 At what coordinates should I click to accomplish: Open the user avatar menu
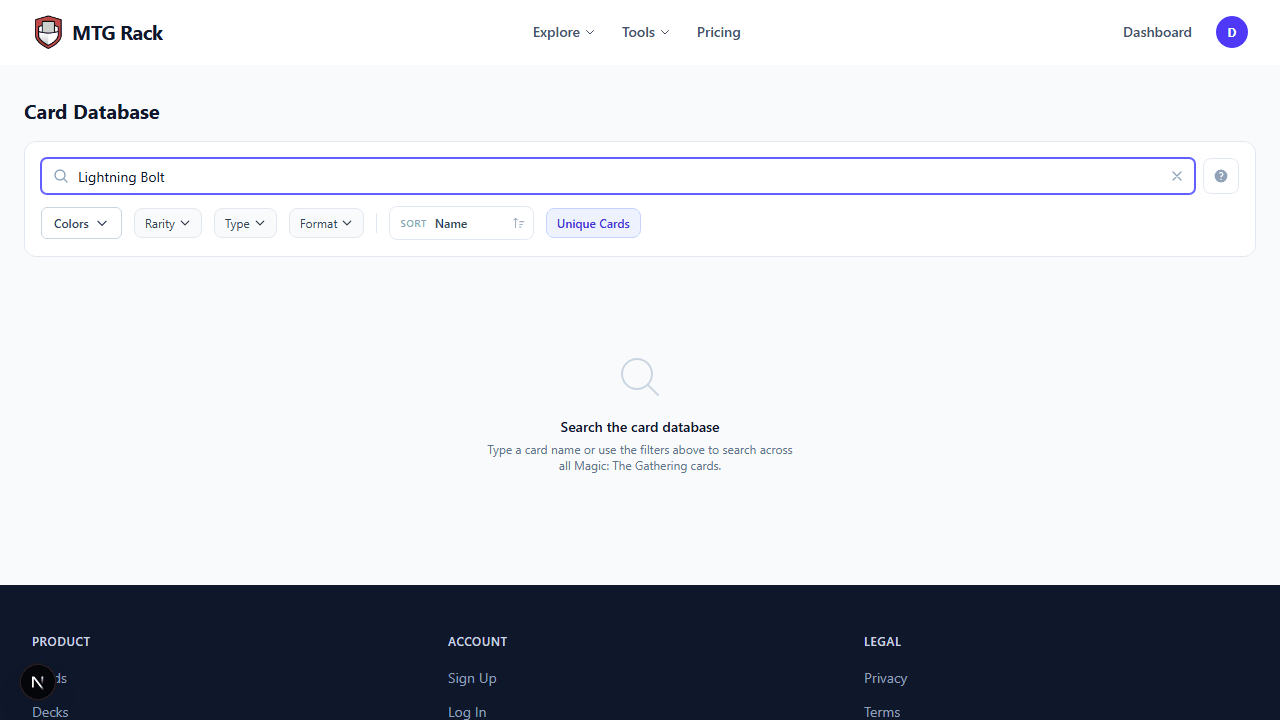pos(1232,31)
